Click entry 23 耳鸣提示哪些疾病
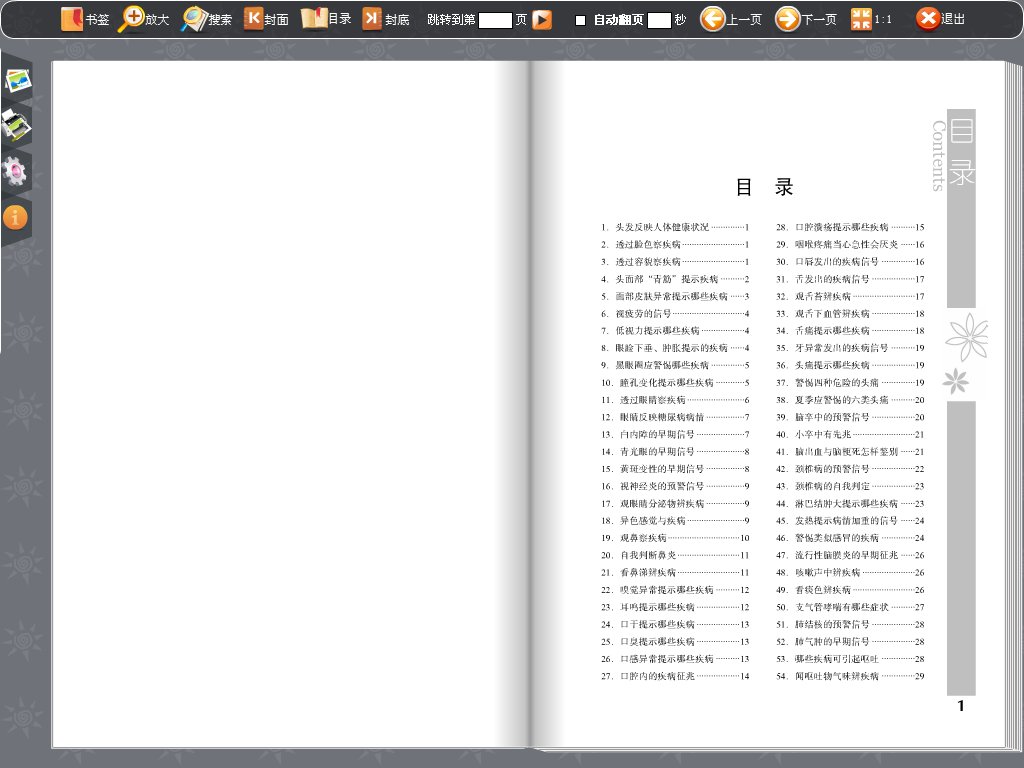 point(675,607)
